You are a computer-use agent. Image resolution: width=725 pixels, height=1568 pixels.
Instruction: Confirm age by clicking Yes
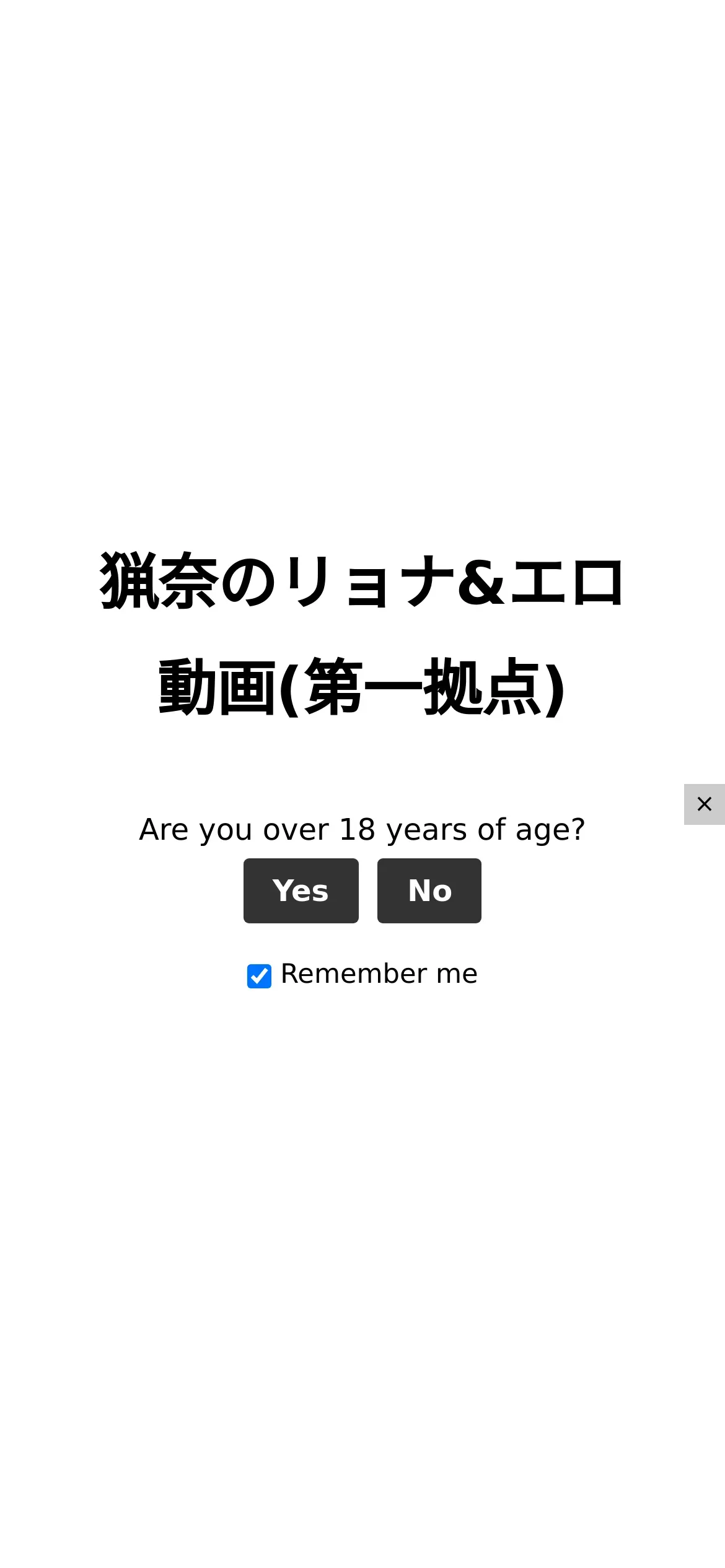(301, 891)
